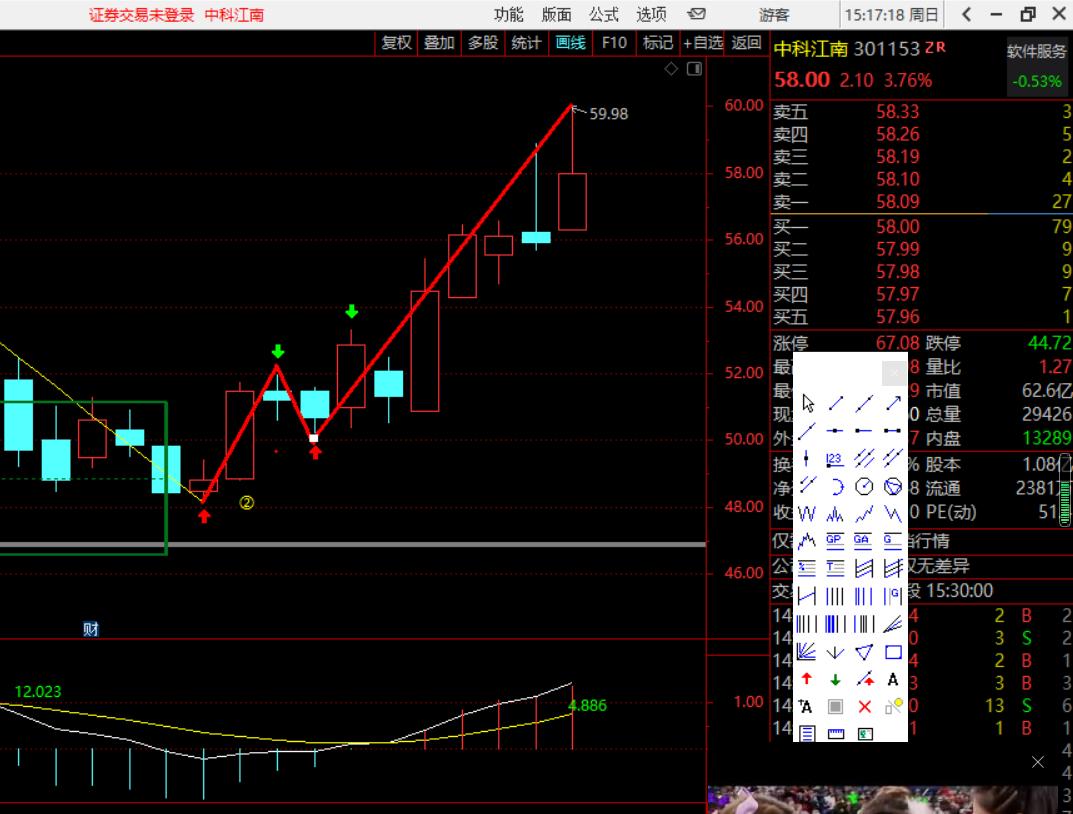
Task: Click the ruler measurement tool icon
Action: point(835,734)
